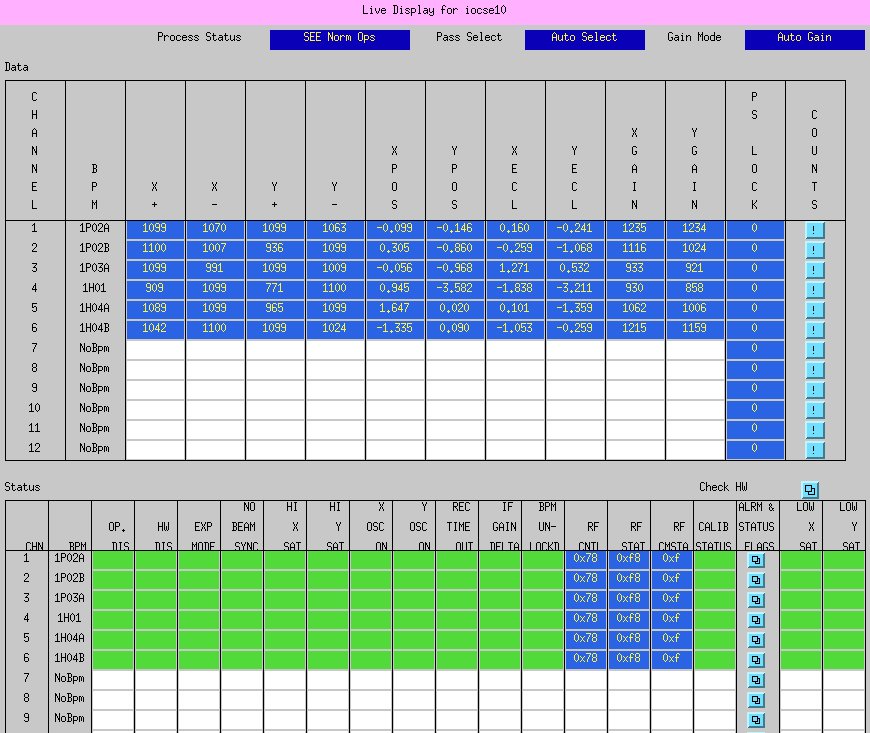Open COUNTS button for channel 11 row
870x733 pixels.
[x=814, y=429]
